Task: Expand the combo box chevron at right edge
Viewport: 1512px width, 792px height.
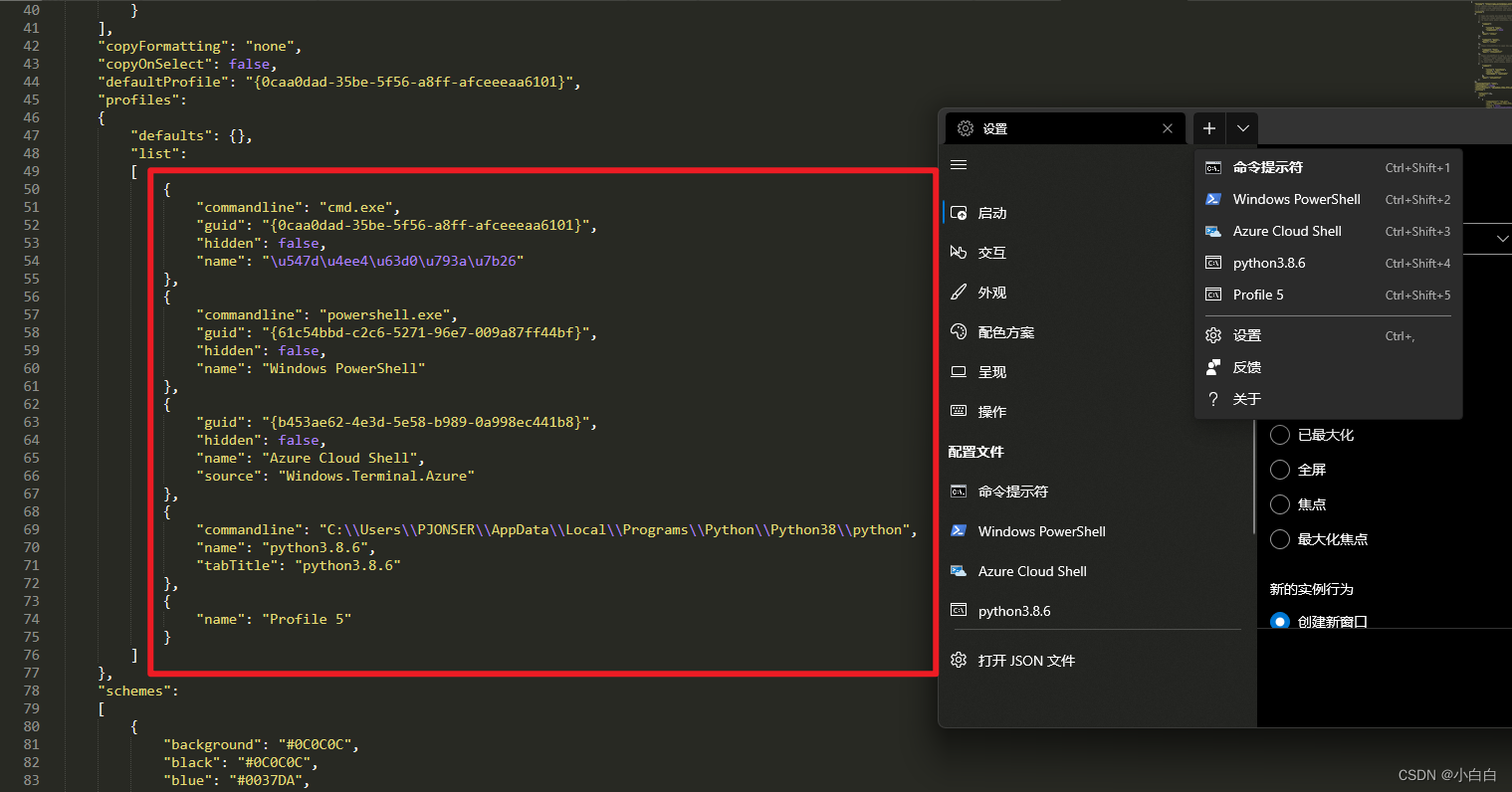Action: [1503, 239]
